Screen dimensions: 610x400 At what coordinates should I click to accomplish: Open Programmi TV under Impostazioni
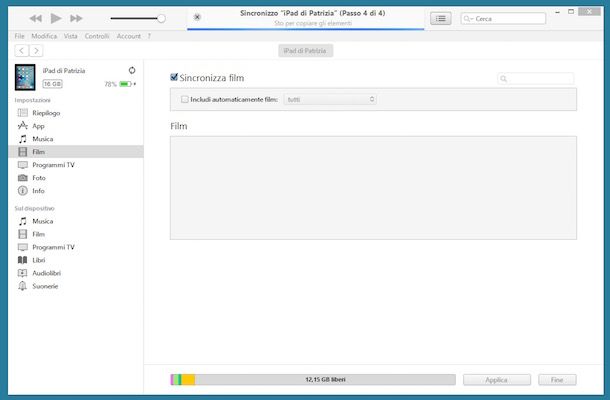pos(76,165)
